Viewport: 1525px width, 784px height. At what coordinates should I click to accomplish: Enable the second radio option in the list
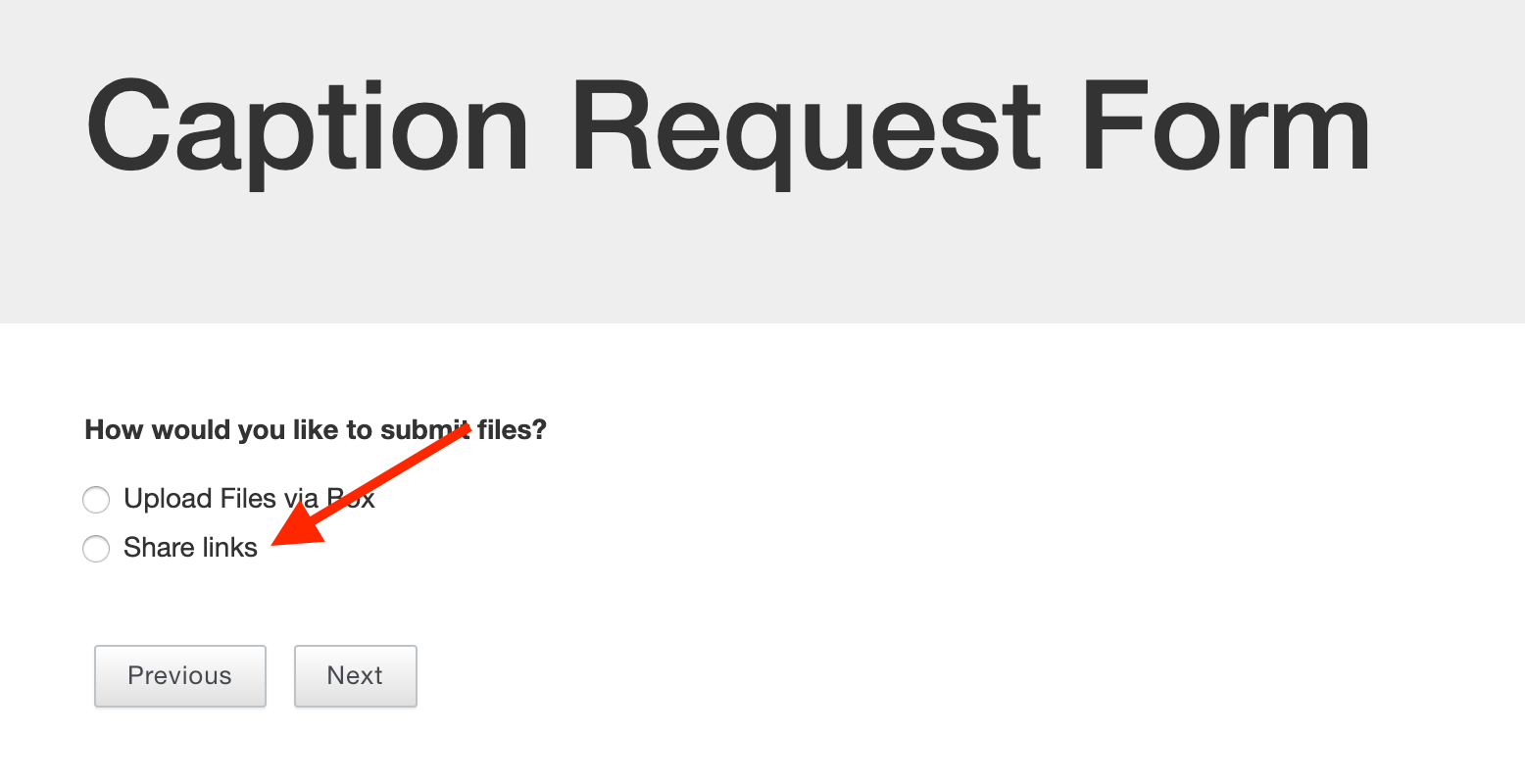tap(96, 549)
